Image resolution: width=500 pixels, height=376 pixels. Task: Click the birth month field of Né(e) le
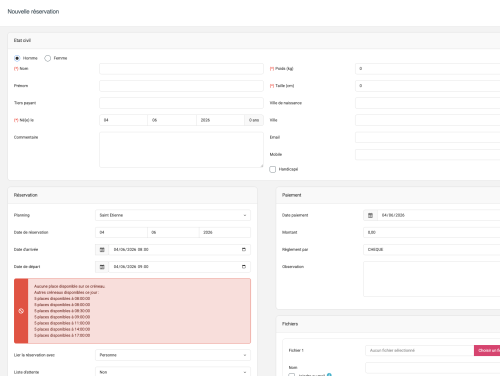coord(172,120)
